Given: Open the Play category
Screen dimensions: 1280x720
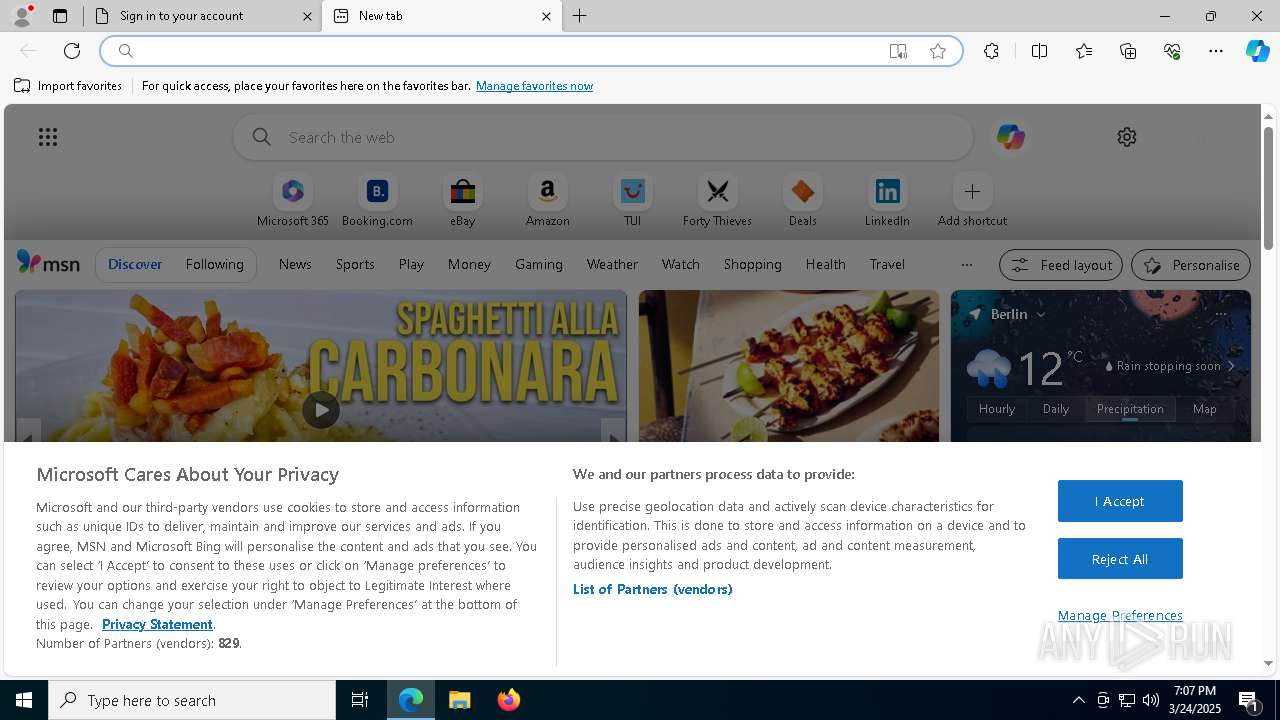Looking at the screenshot, I should (411, 264).
